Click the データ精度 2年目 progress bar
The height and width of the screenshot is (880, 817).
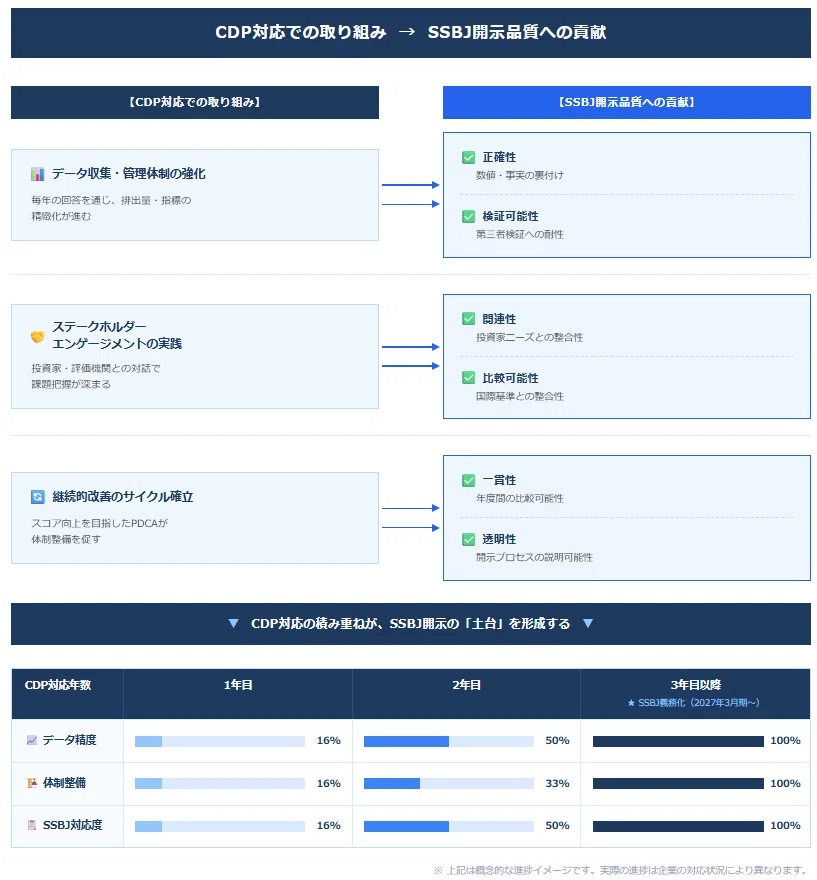[449, 741]
